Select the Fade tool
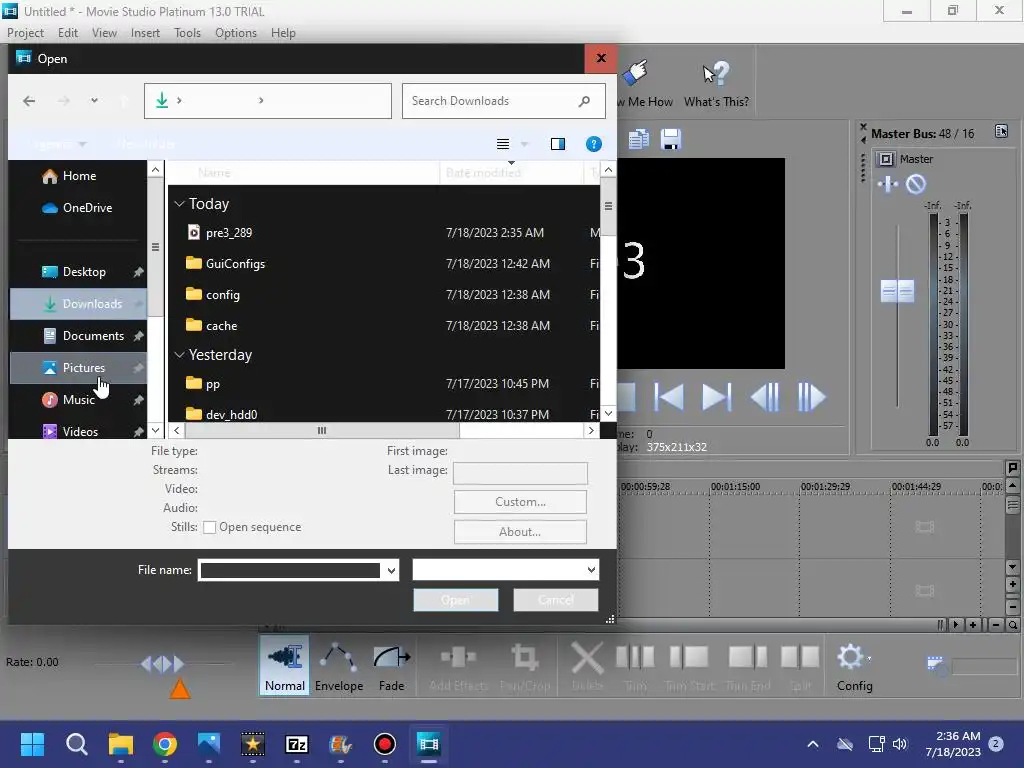 coord(392,666)
